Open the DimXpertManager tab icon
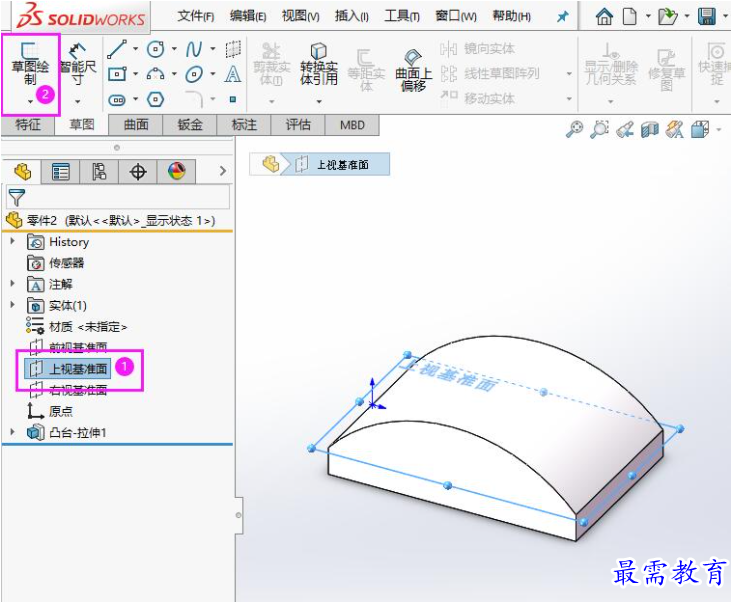This screenshot has width=735, height=604. click(x=138, y=172)
